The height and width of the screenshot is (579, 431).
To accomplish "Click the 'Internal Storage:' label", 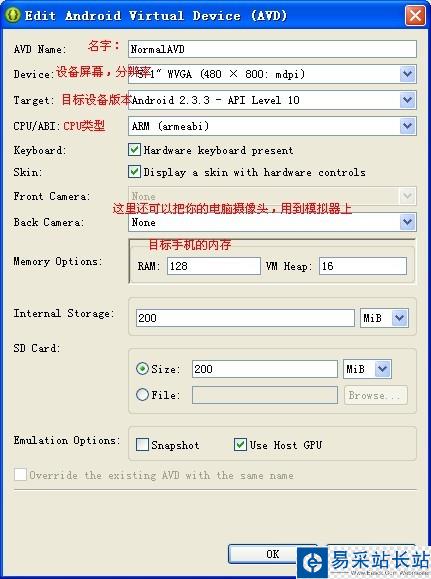I will pos(64,314).
